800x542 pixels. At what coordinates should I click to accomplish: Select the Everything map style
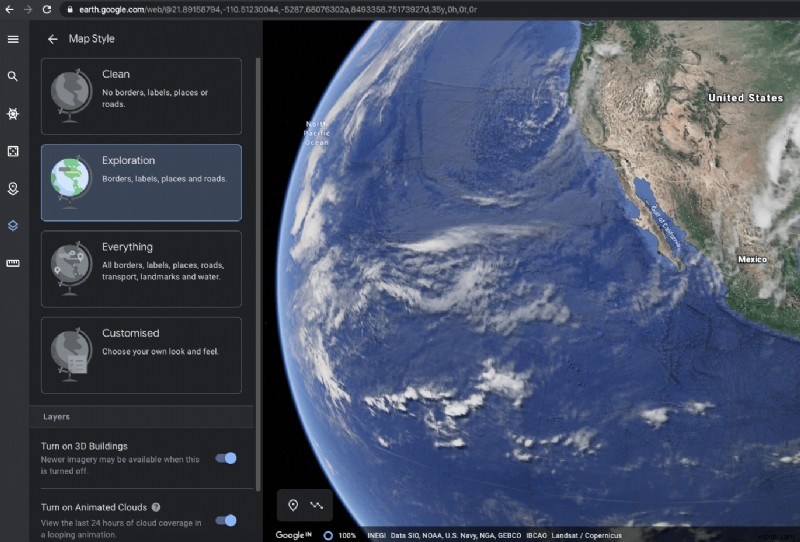[141, 269]
